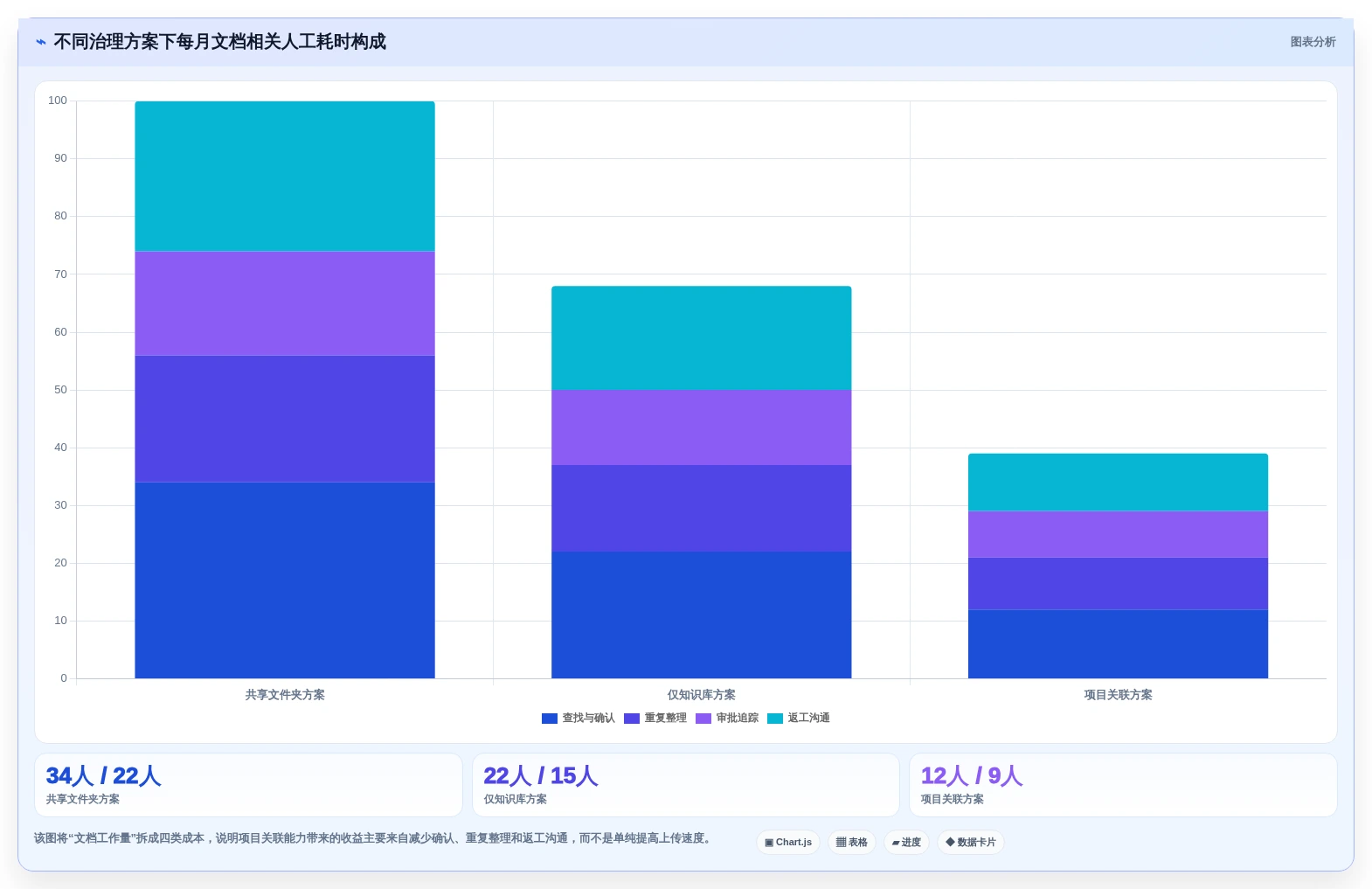The width and height of the screenshot is (1372, 889).
Task: Toggle the 返工沟通 legend color box
Action: point(775,719)
